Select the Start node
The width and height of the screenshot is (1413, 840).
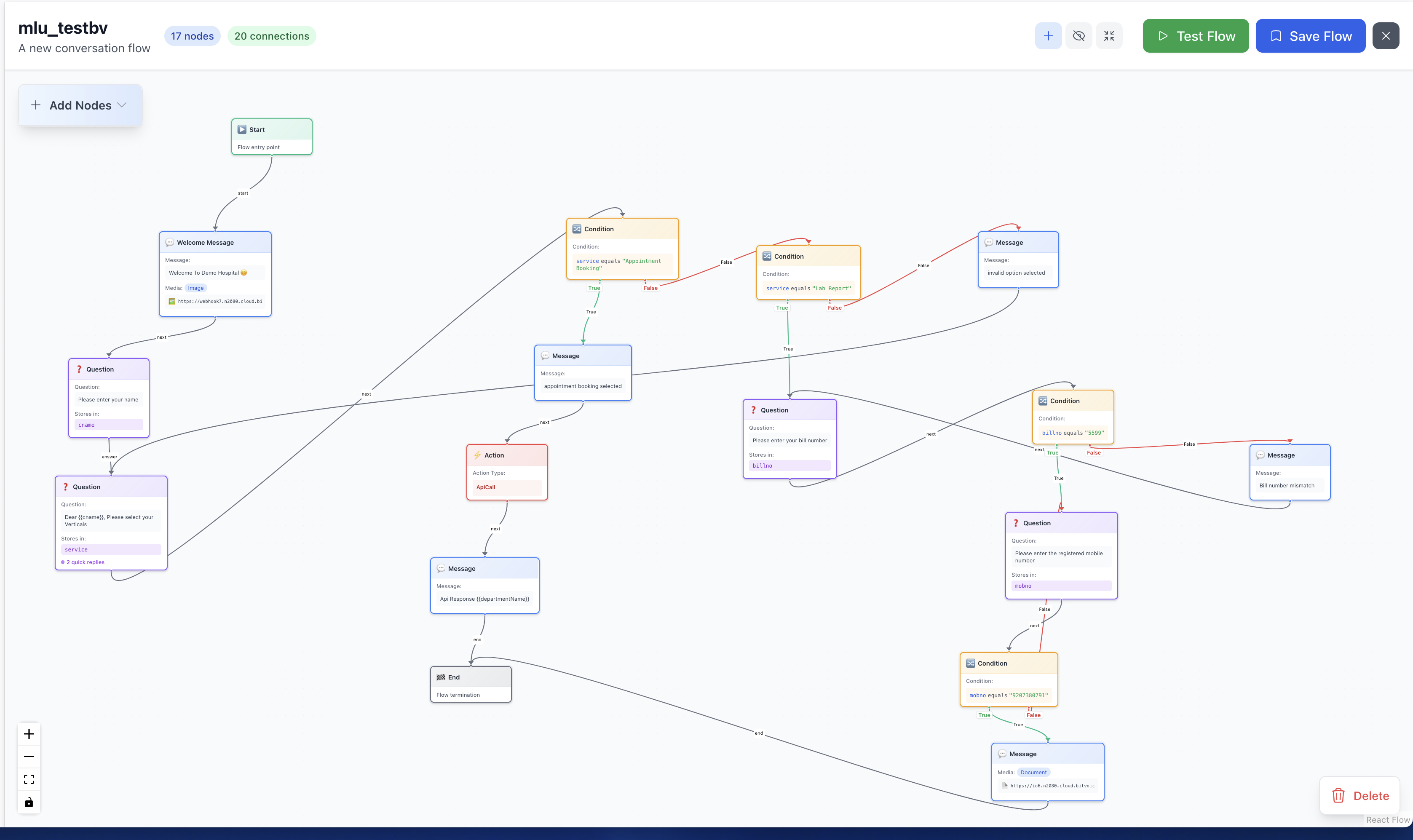pyautogui.click(x=271, y=136)
